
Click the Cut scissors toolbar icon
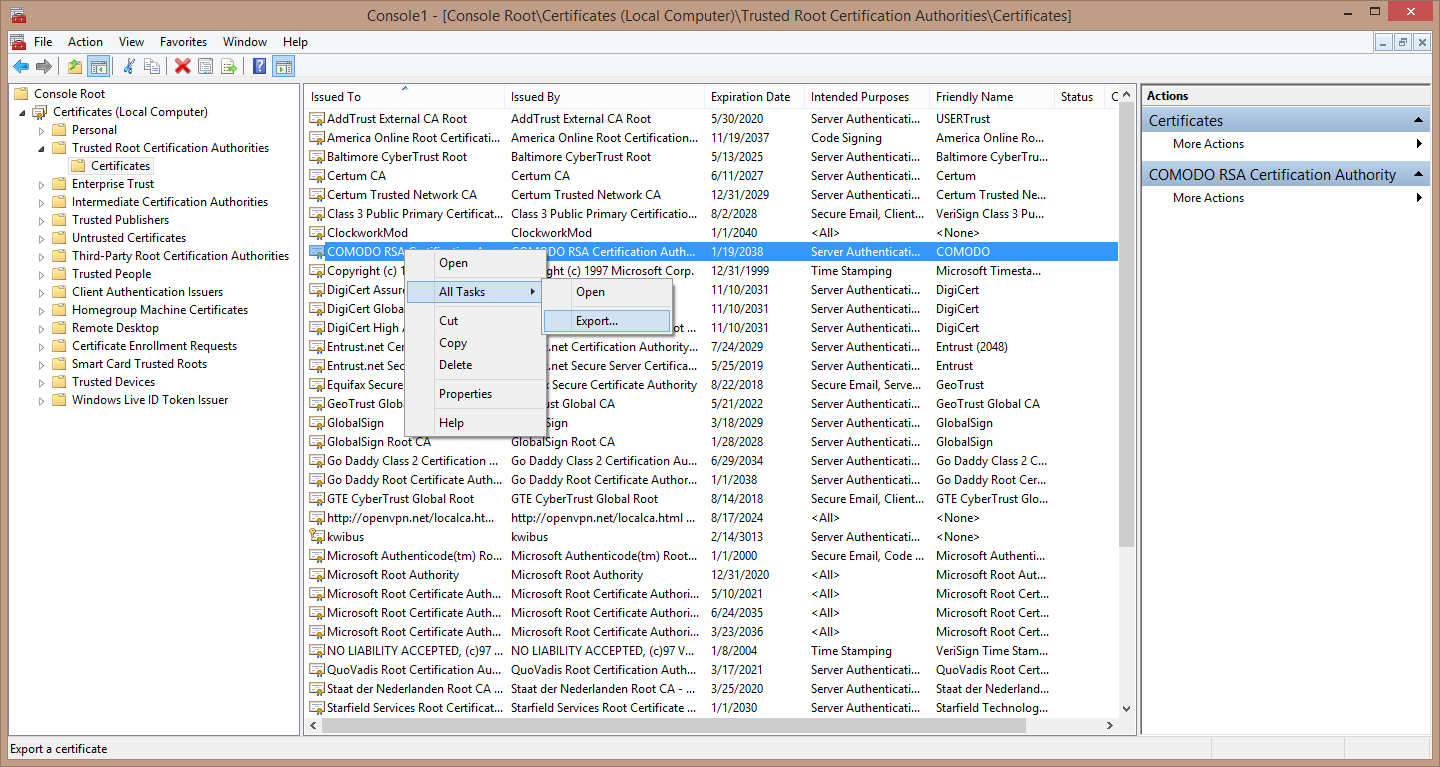tap(129, 66)
